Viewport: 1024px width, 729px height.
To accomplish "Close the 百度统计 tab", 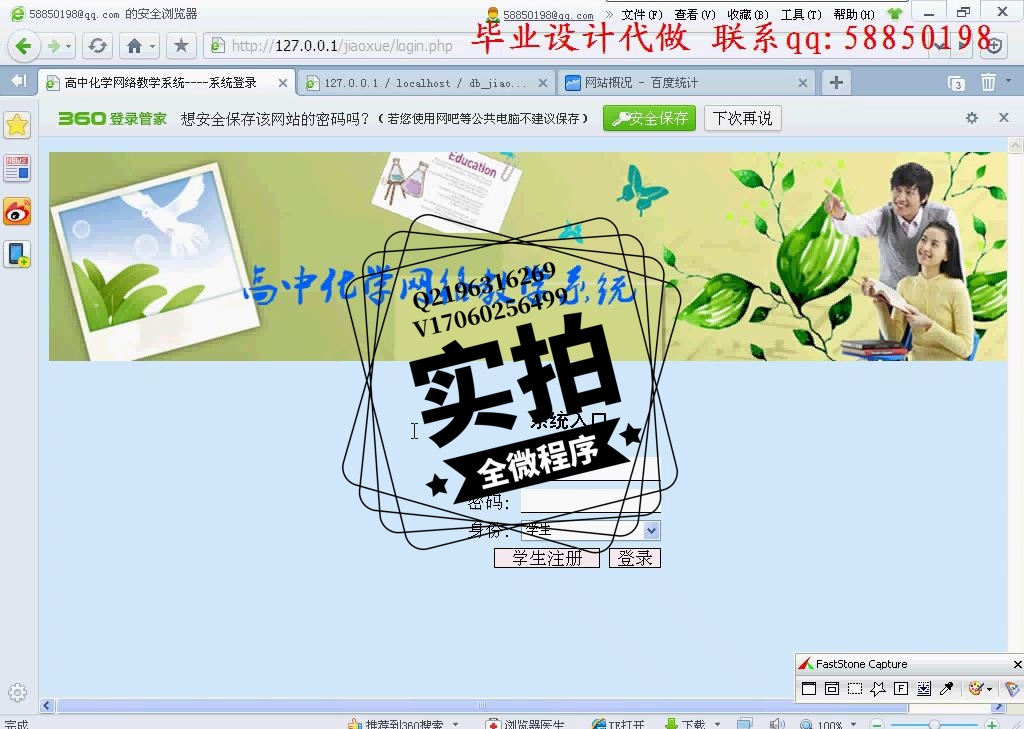I will 803,83.
